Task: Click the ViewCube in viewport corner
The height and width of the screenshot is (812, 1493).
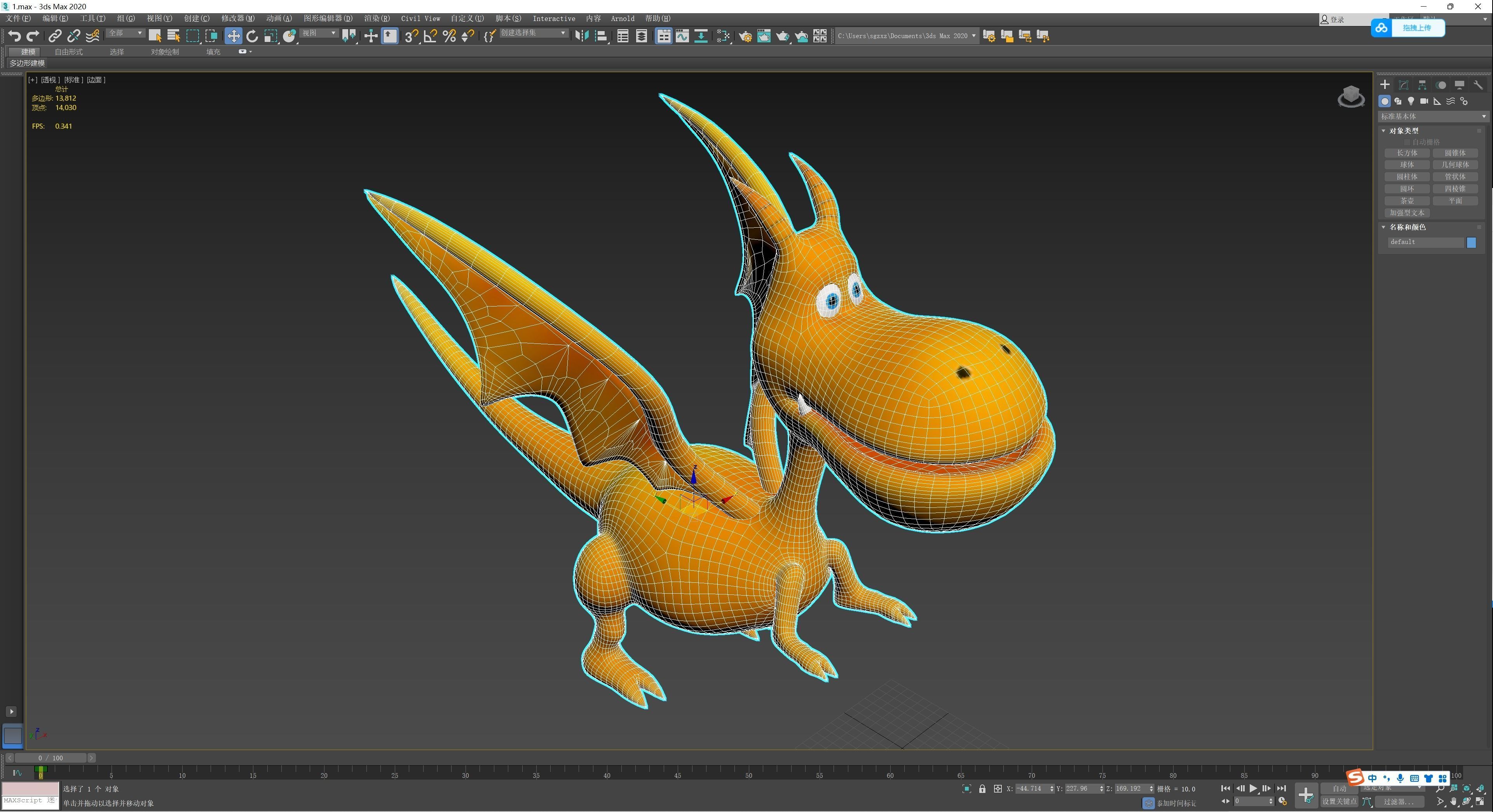Action: coord(1351,97)
